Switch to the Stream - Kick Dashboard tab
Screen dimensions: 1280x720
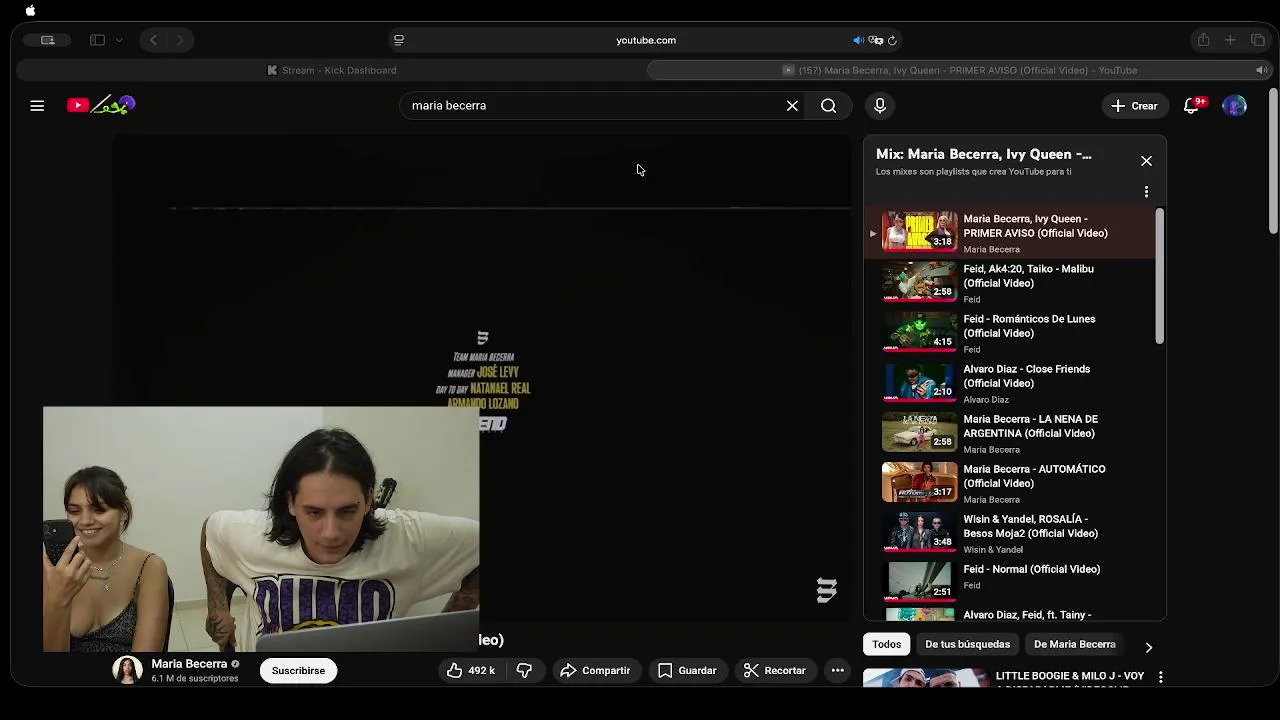tap(331, 70)
